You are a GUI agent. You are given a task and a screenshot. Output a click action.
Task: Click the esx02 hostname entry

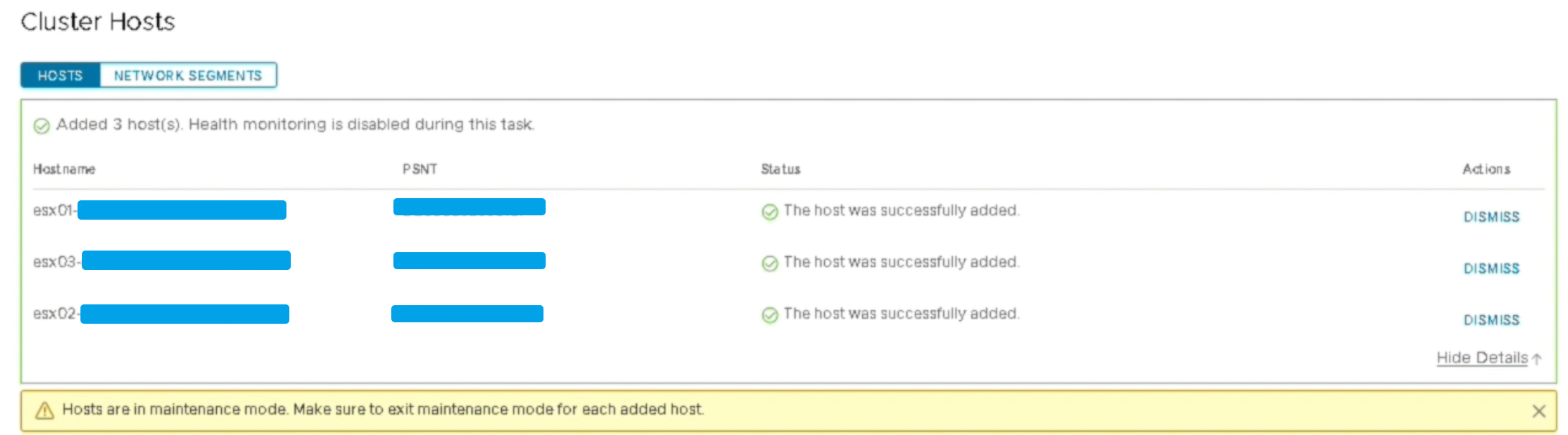click(x=161, y=314)
